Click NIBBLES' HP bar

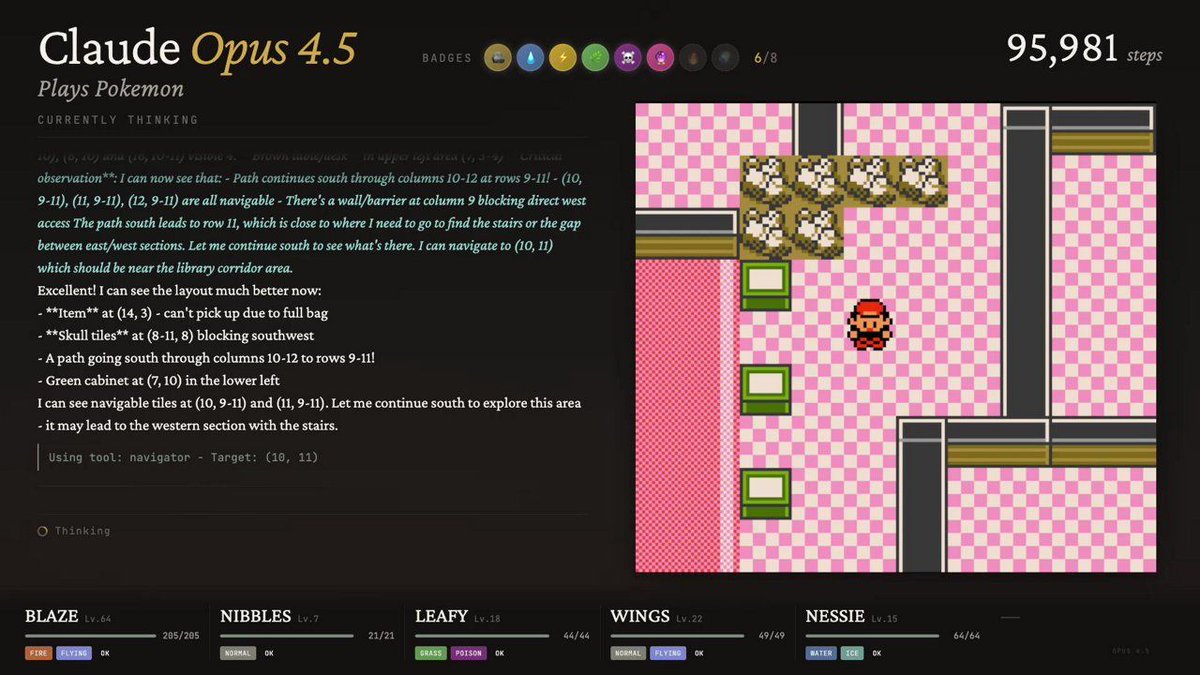(287, 635)
